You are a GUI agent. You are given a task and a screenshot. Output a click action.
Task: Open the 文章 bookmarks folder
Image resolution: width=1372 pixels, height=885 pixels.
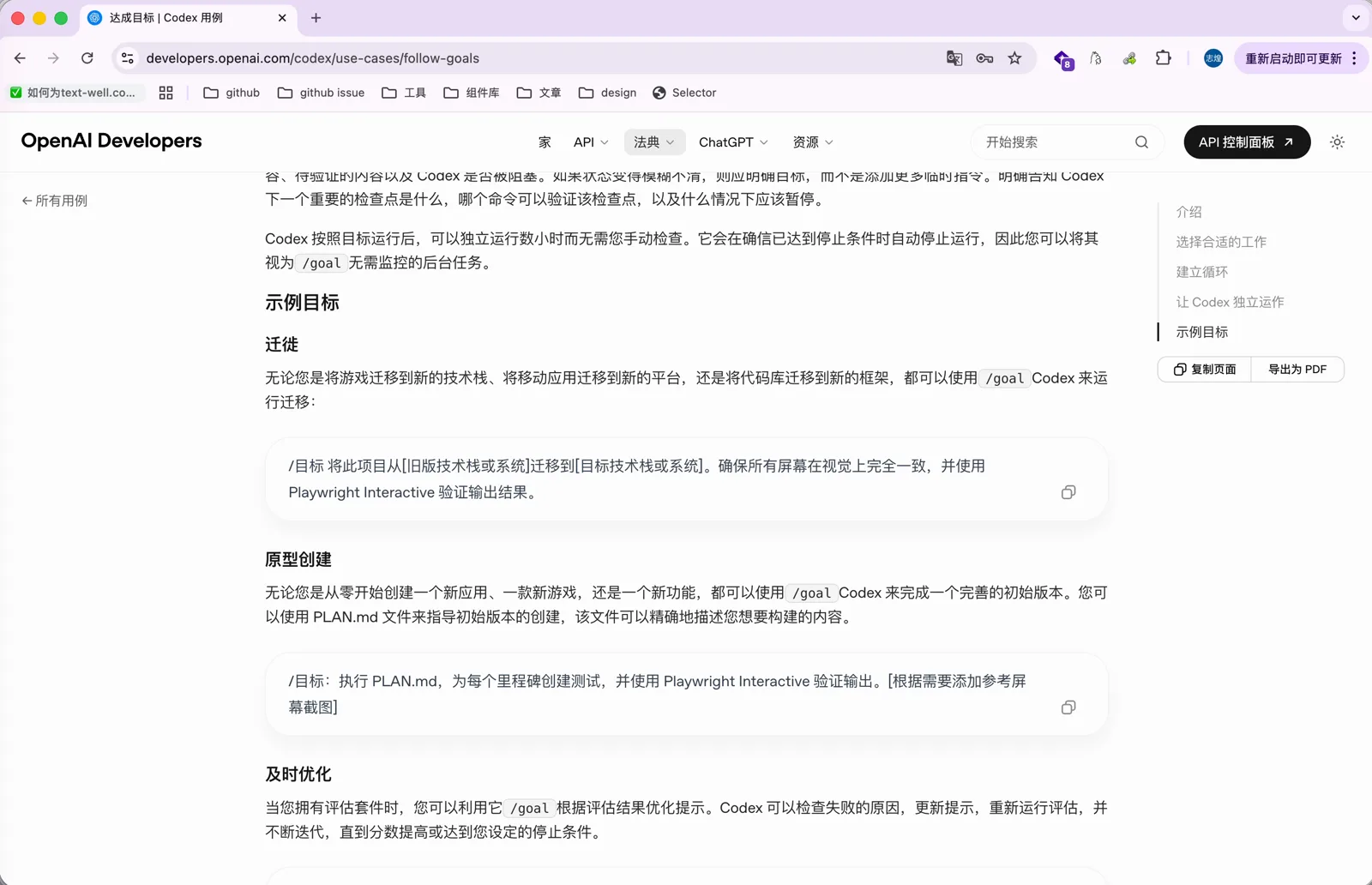[539, 93]
